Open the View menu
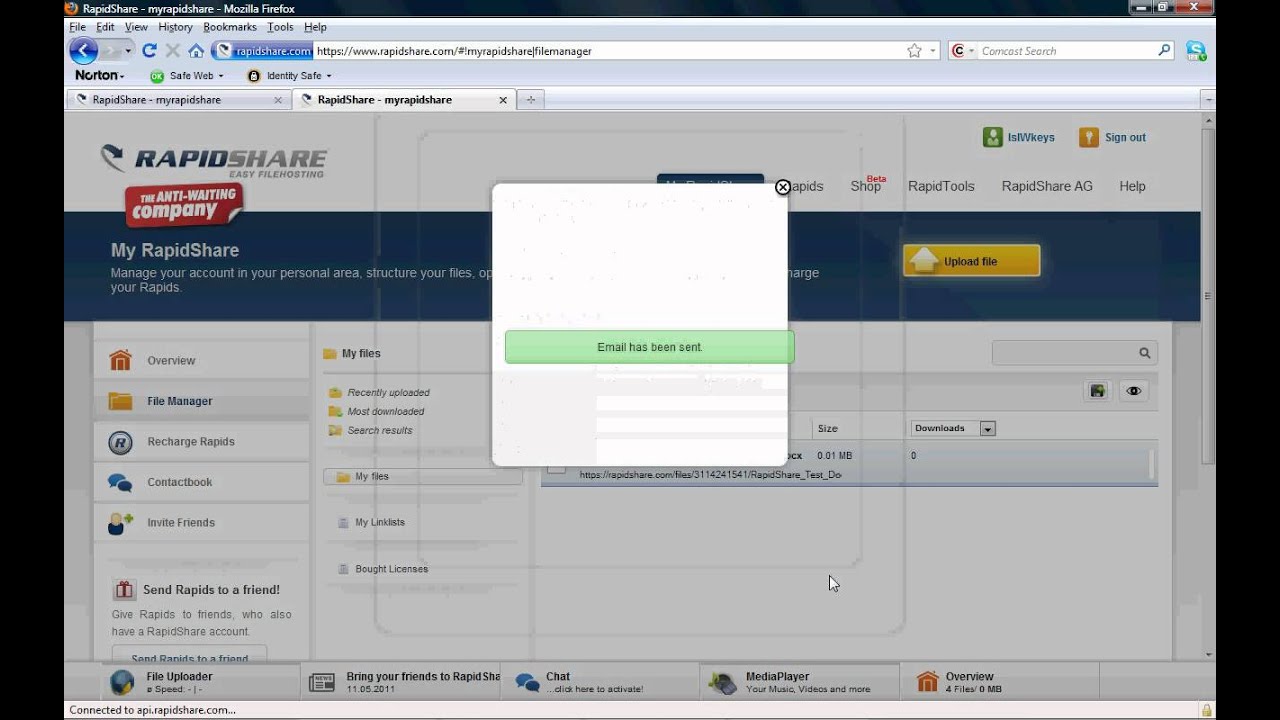Screen dimensions: 1280x720 point(136,27)
